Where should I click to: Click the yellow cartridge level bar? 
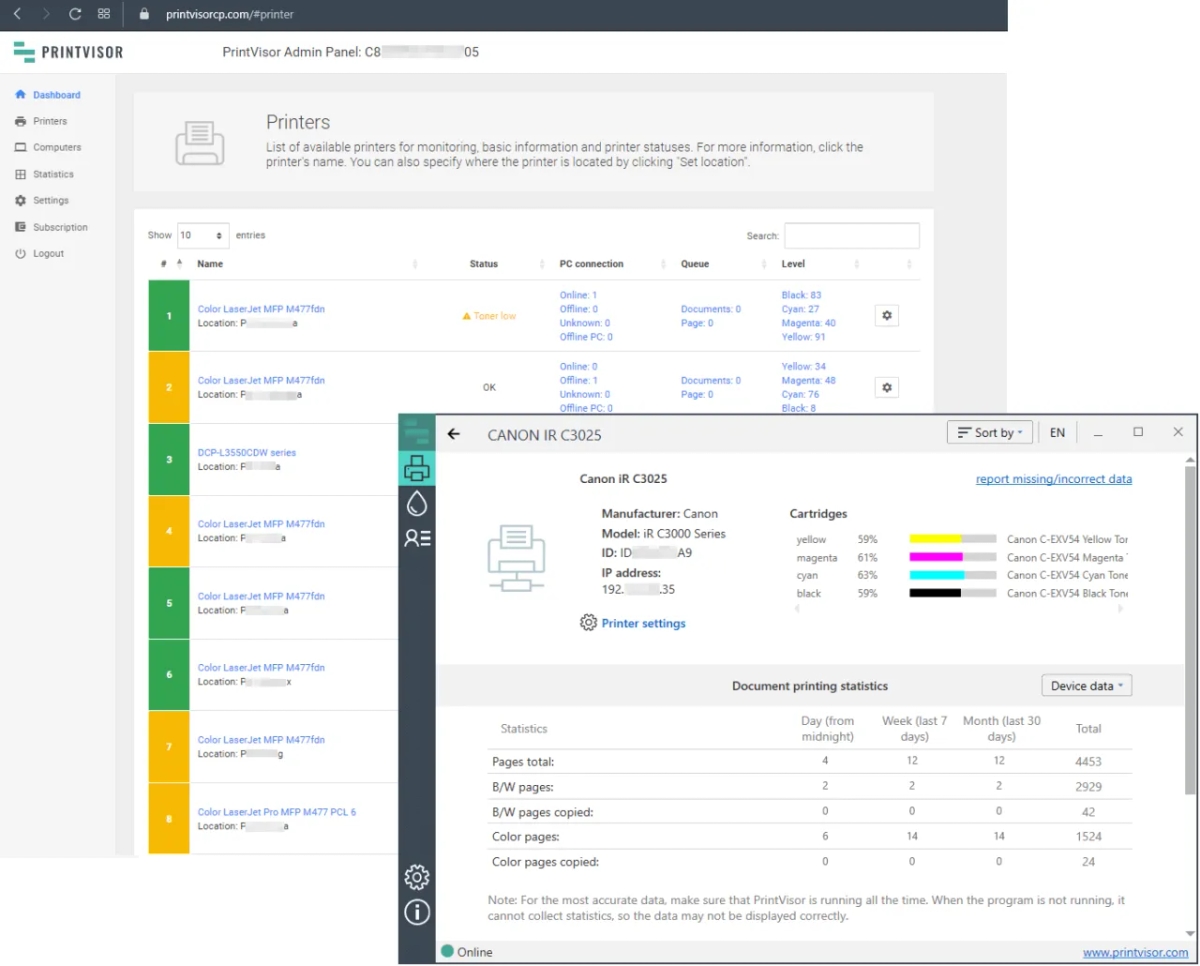pos(952,539)
